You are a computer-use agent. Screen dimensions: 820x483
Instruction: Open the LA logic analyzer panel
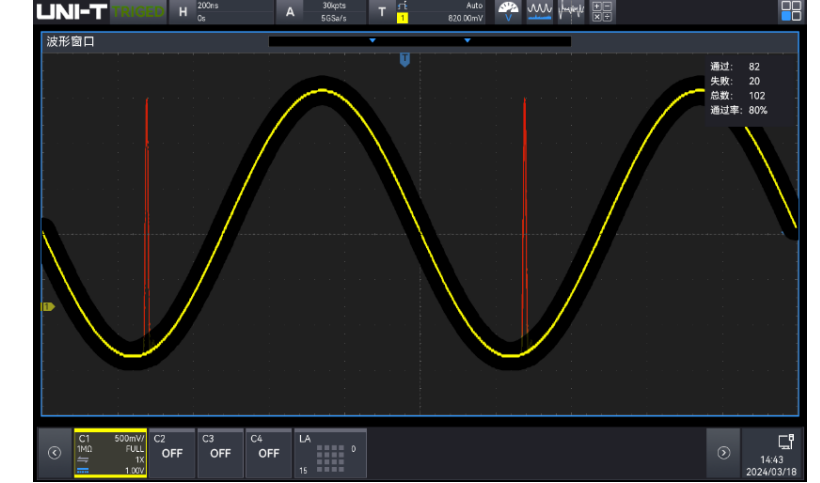tap(329, 453)
